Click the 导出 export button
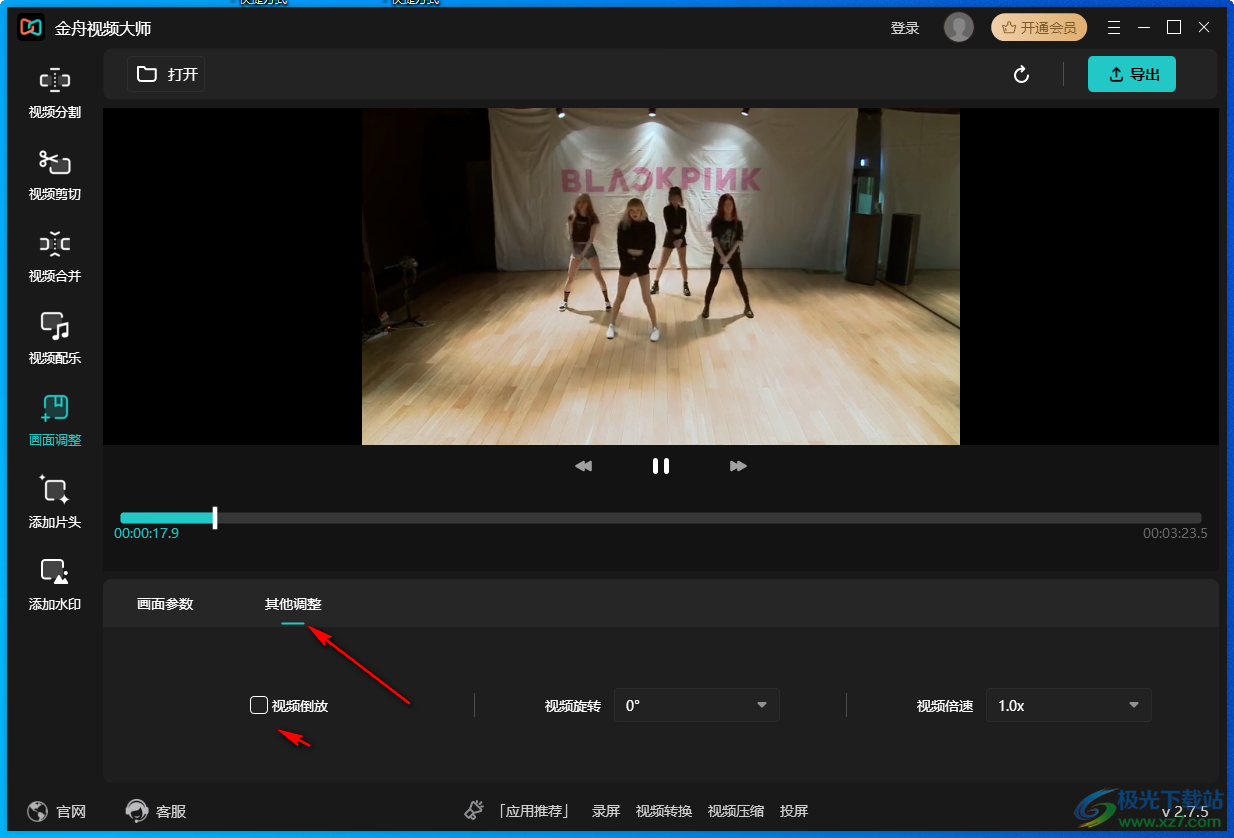This screenshot has height=838, width=1234. click(1132, 74)
